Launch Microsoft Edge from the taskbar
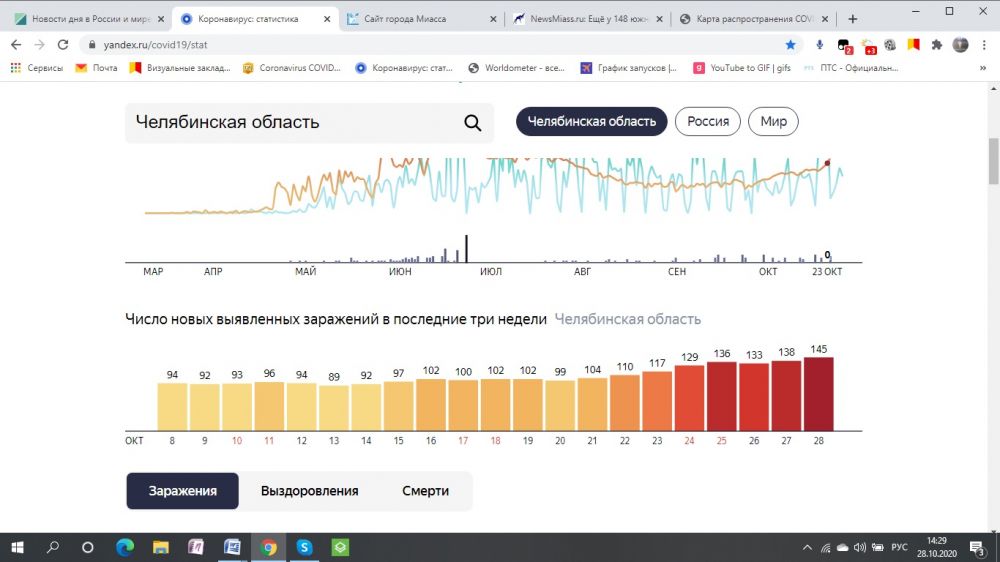 tap(125, 547)
